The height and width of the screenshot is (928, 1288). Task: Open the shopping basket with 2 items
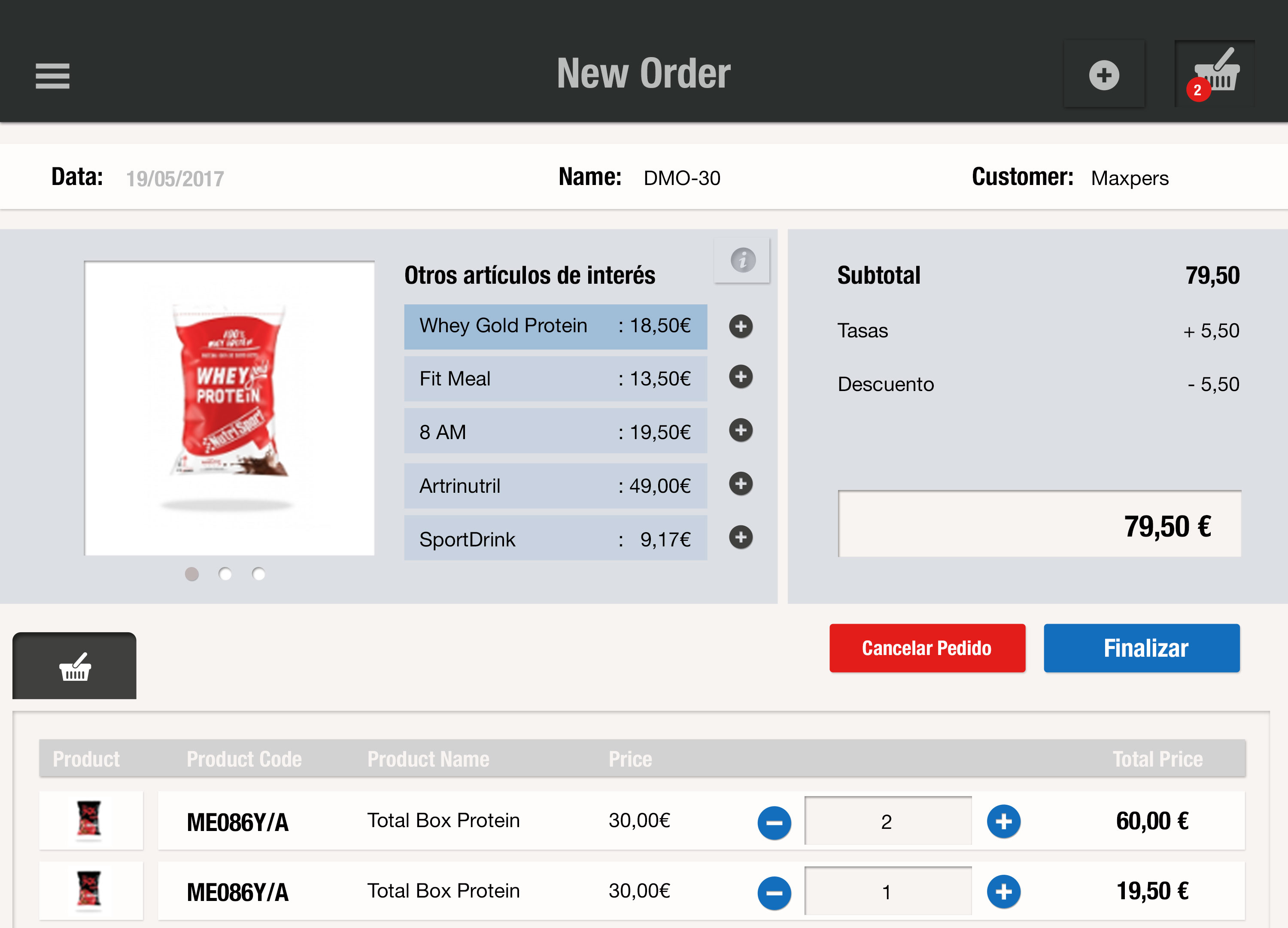tap(1215, 74)
